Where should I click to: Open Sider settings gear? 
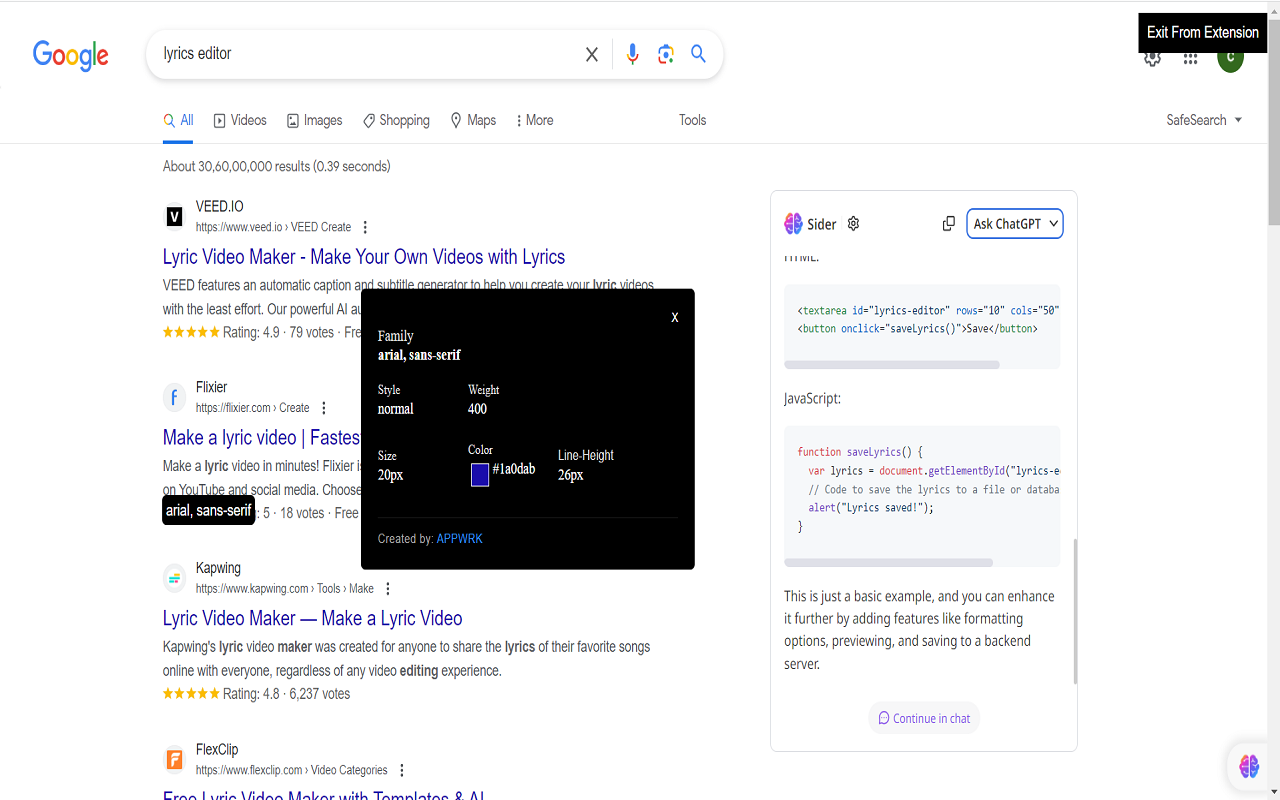point(853,224)
